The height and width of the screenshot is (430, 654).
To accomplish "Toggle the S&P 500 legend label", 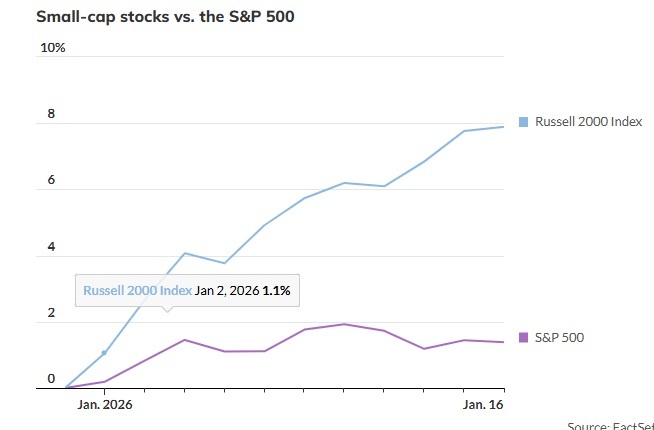I will pyautogui.click(x=559, y=338).
